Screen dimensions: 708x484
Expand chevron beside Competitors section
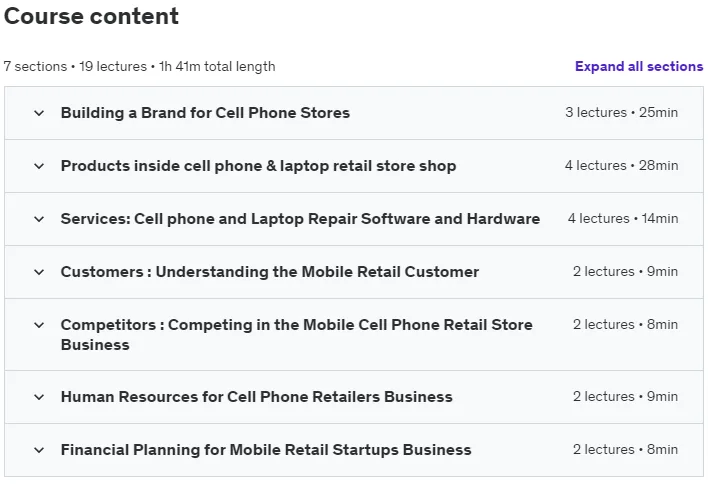pyautogui.click(x=39, y=325)
